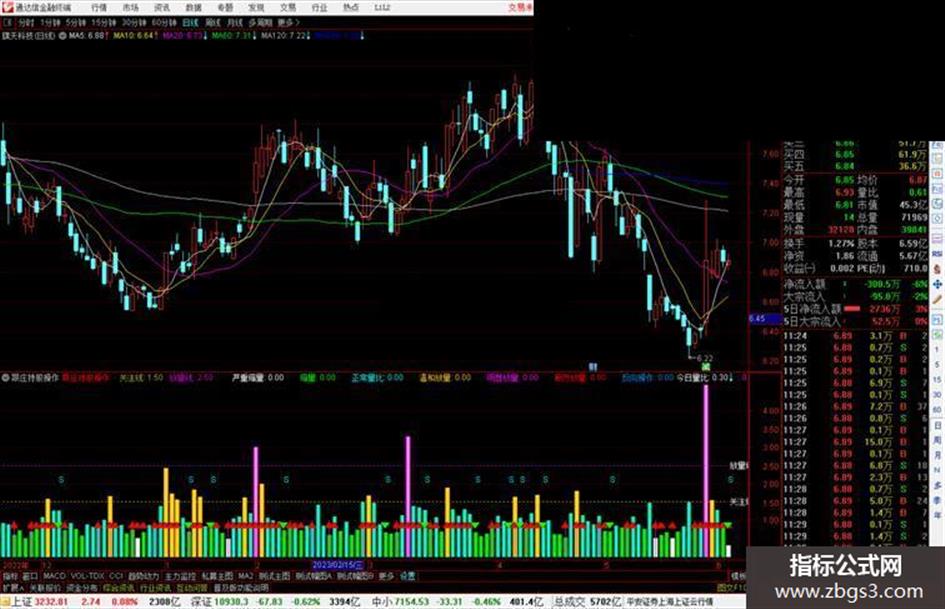
Task: Switch chart to 分时 period
Action: [x=26, y=22]
